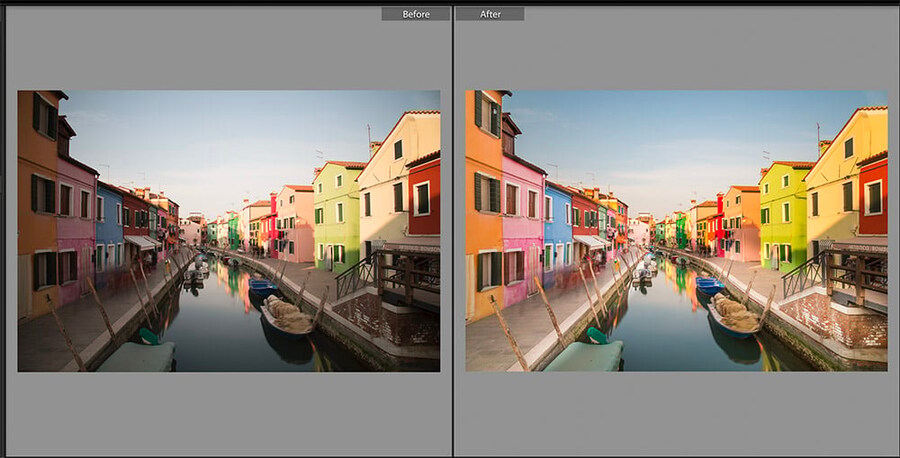The width and height of the screenshot is (900, 458).
Task: Click the sky in the Before photo
Action: [220, 130]
